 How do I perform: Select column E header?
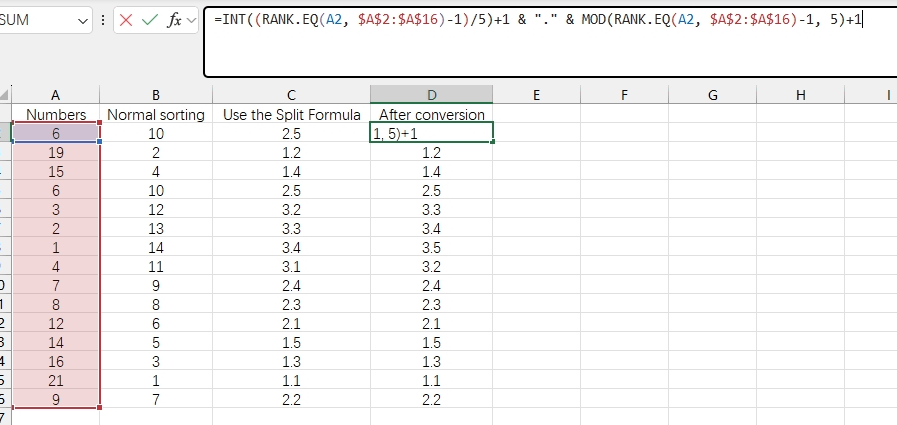tap(537, 95)
